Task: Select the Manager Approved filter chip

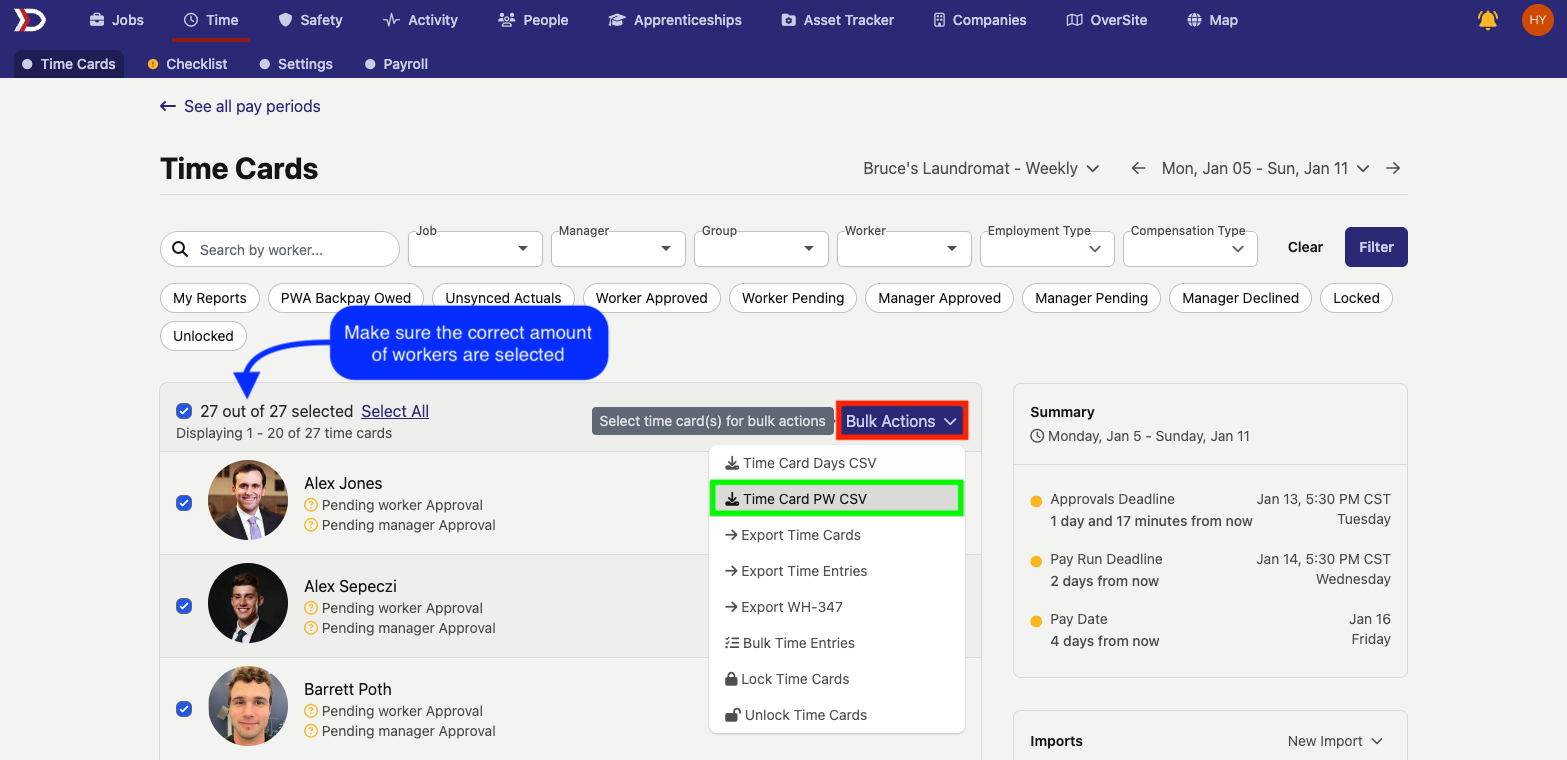Action: click(x=939, y=298)
